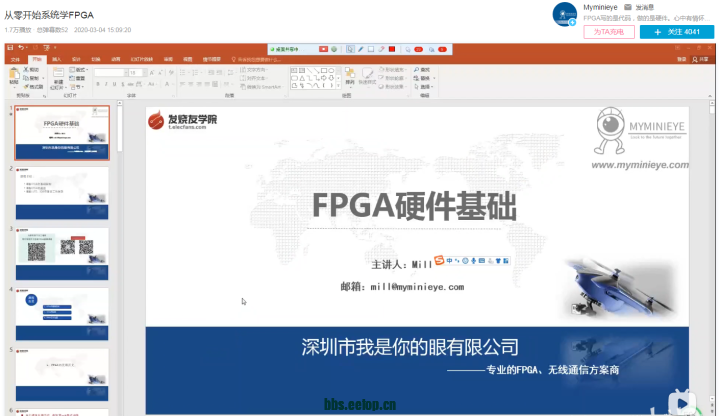Click the eraser tool on recorder toolbar
Viewport: 720px width, 416px height.
(x=381, y=49)
